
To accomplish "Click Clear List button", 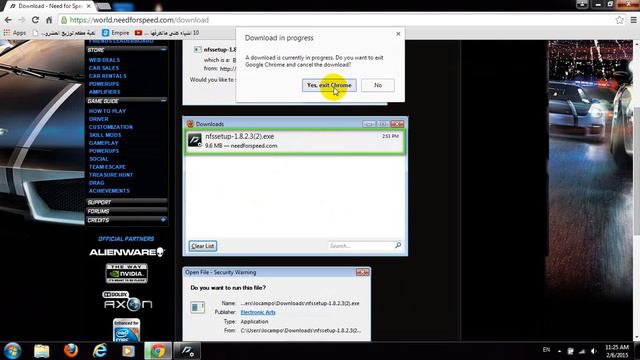I will click(x=203, y=246).
